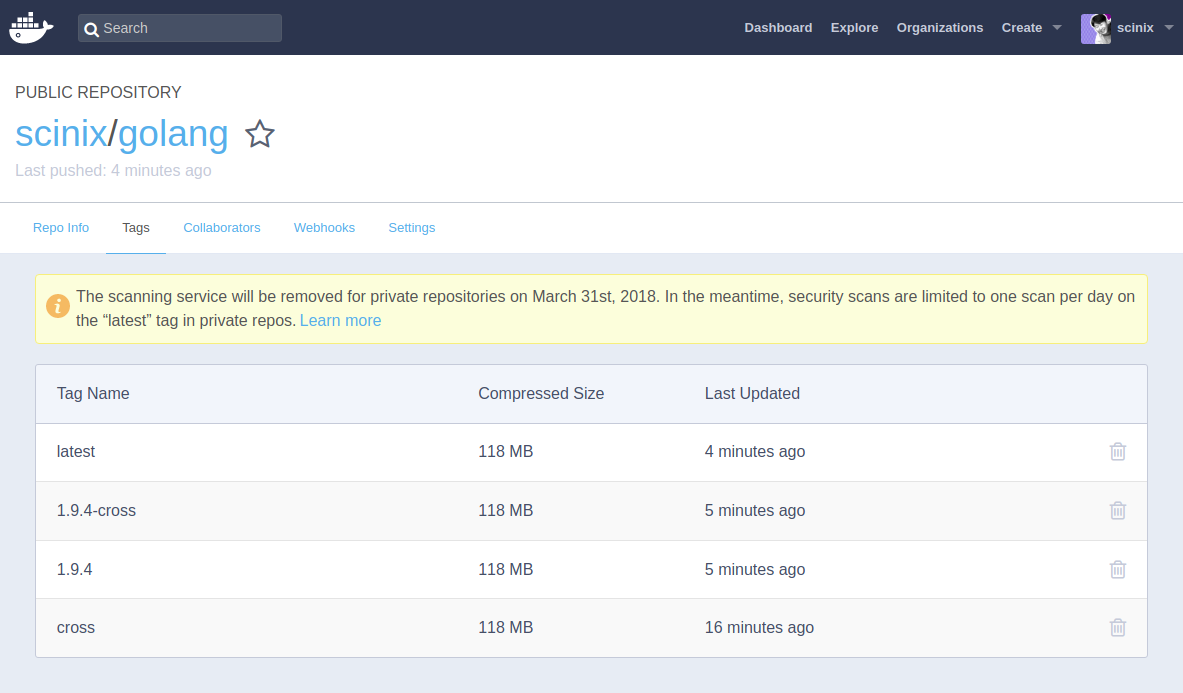1183x693 pixels.
Task: Navigate to Explore in top bar
Action: [x=854, y=28]
